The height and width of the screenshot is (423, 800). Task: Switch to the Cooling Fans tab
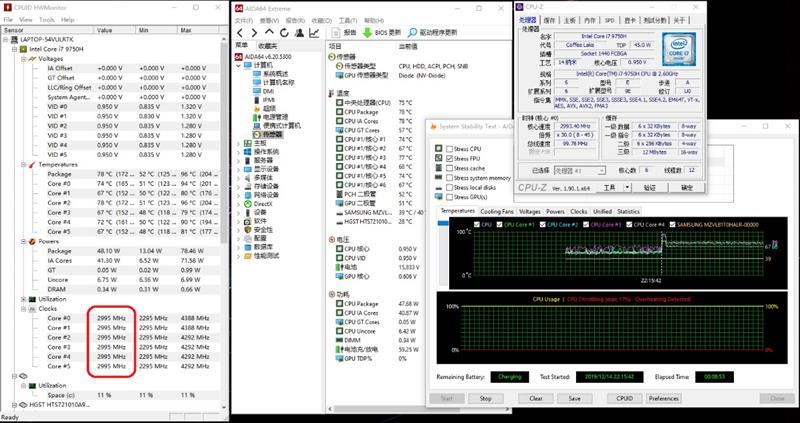coord(497,211)
